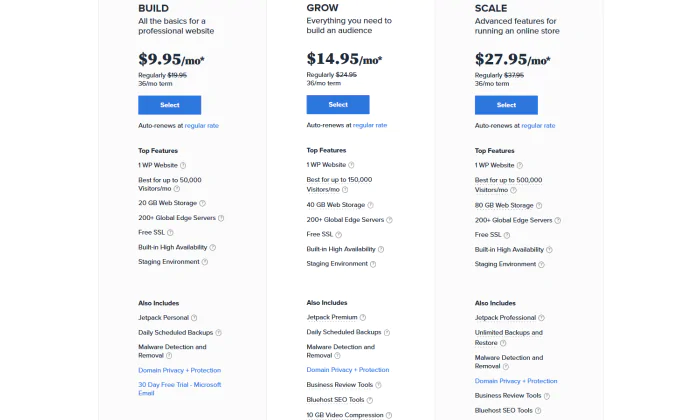This screenshot has height=420, width=700.
Task: Click info icon next to Jetpack Professional
Action: [x=541, y=318]
